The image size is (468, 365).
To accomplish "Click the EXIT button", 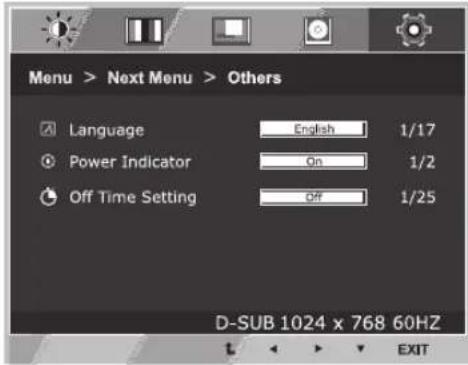I will point(413,350).
